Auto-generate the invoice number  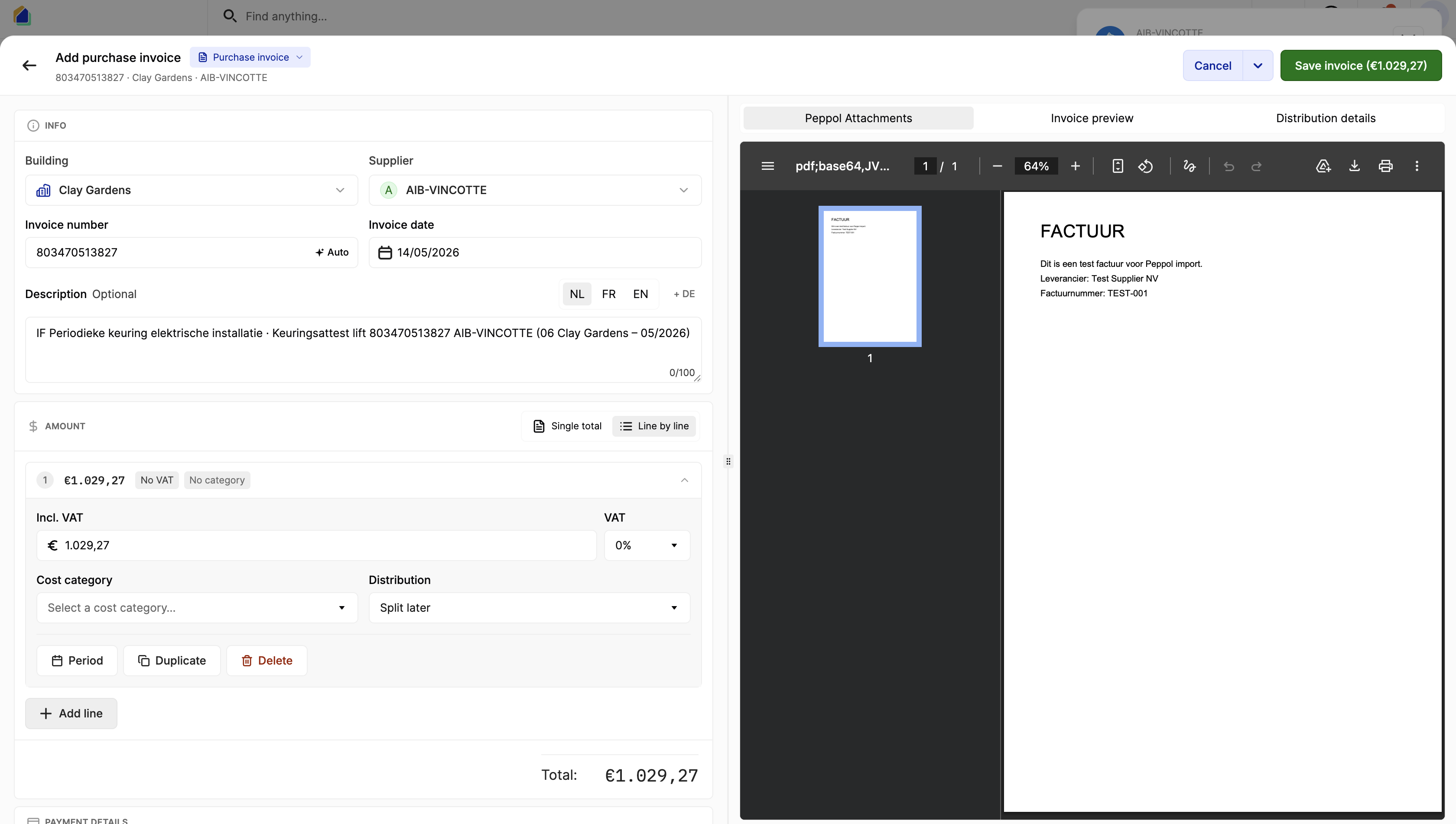[x=332, y=253]
